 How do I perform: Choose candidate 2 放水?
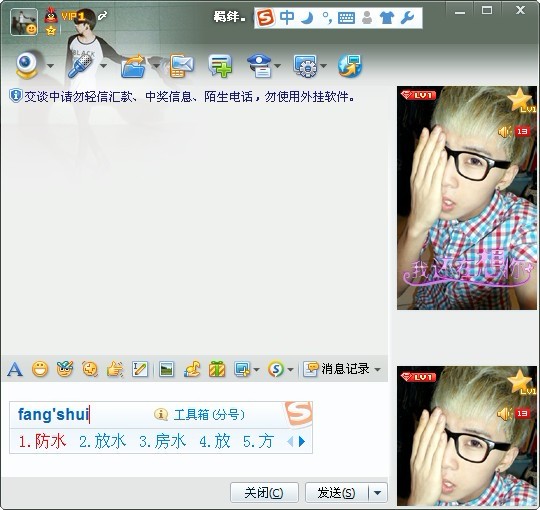[x=103, y=441]
